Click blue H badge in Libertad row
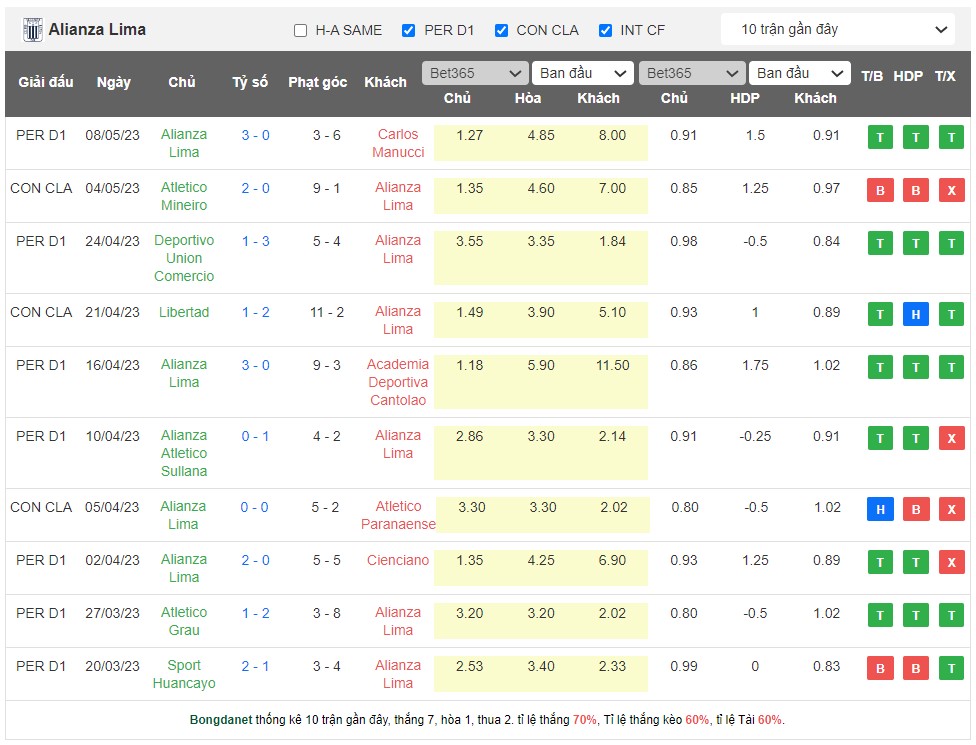The height and width of the screenshot is (745, 976). pos(915,315)
